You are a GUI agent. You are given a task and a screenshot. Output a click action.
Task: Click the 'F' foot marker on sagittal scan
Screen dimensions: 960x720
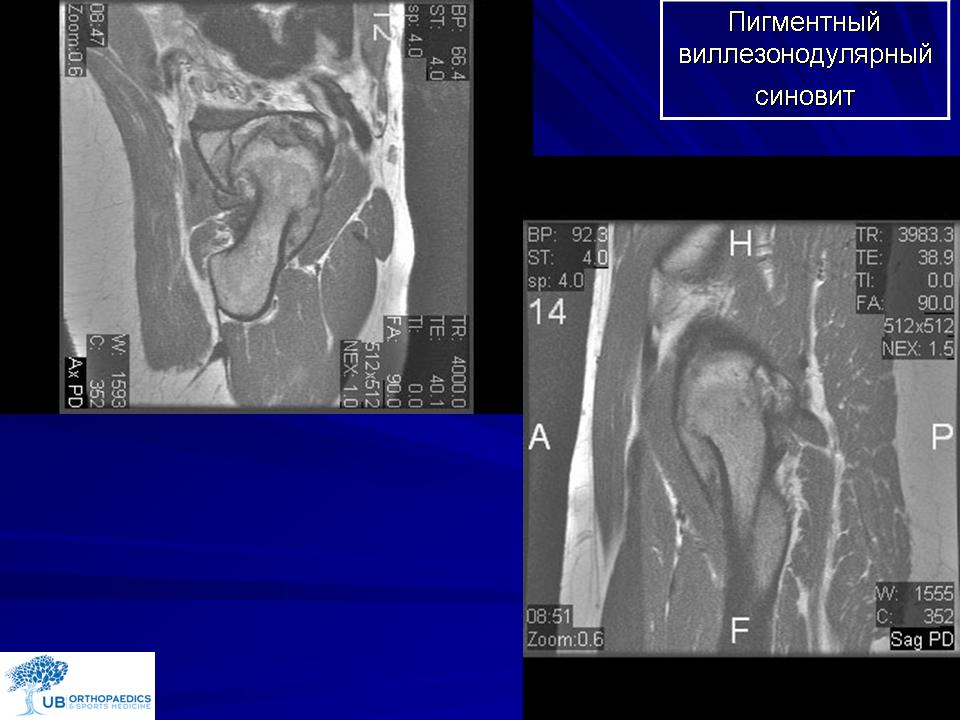740,631
